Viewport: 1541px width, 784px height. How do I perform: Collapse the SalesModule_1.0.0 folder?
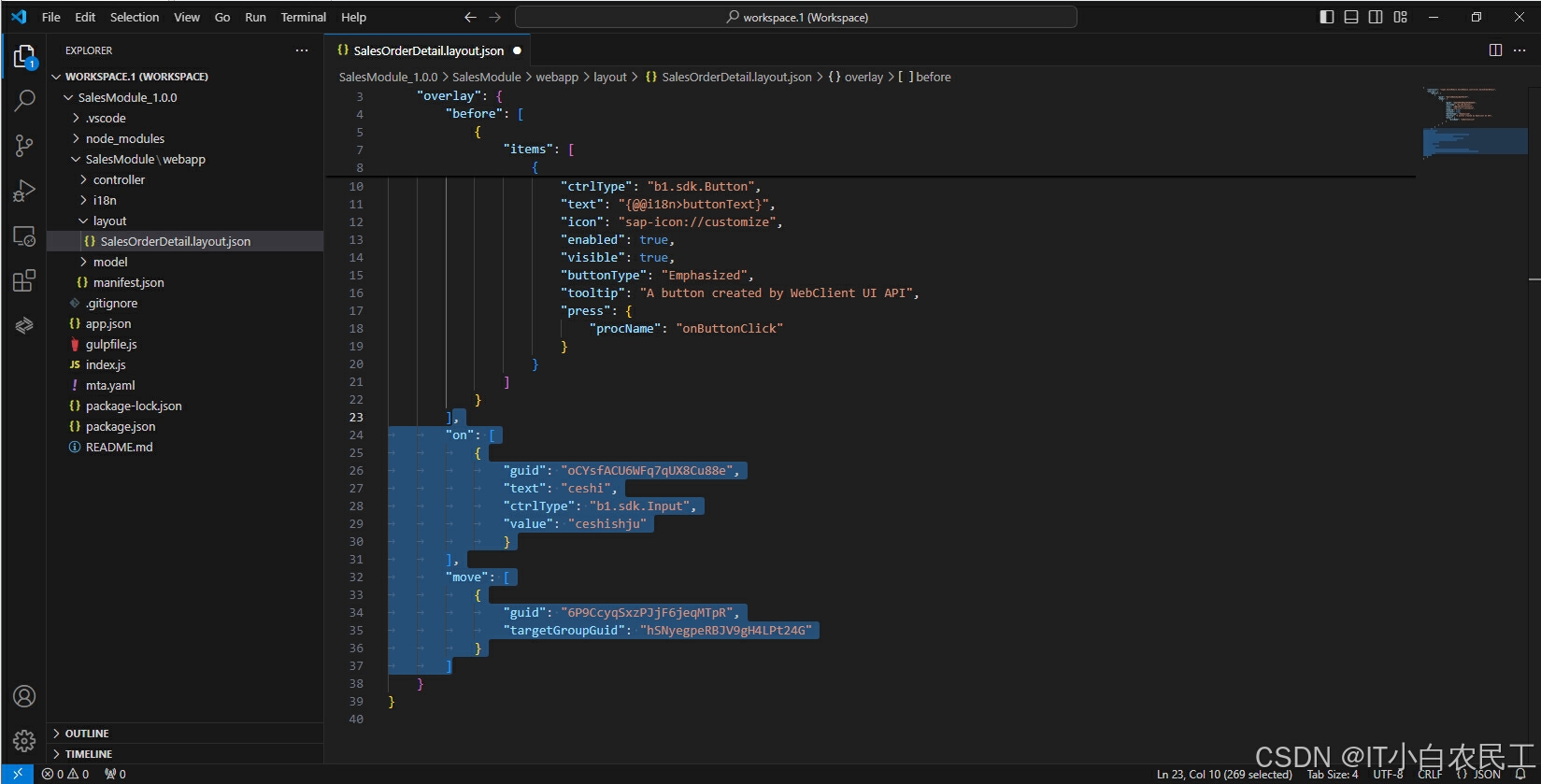(x=185, y=97)
